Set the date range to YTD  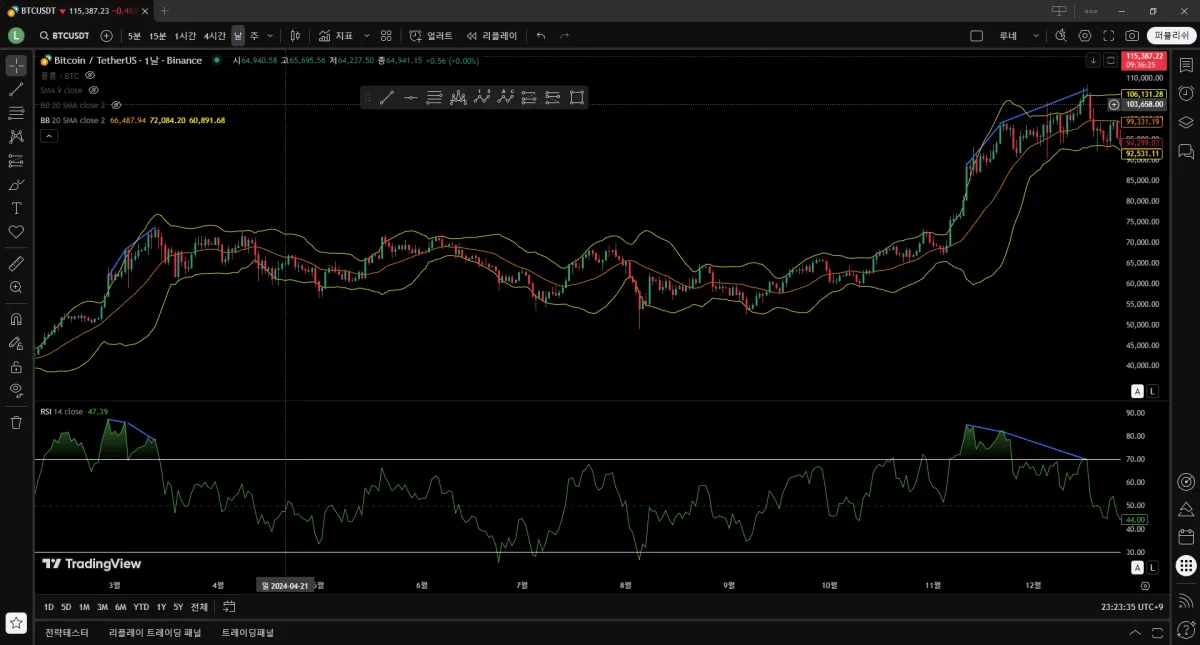141,607
